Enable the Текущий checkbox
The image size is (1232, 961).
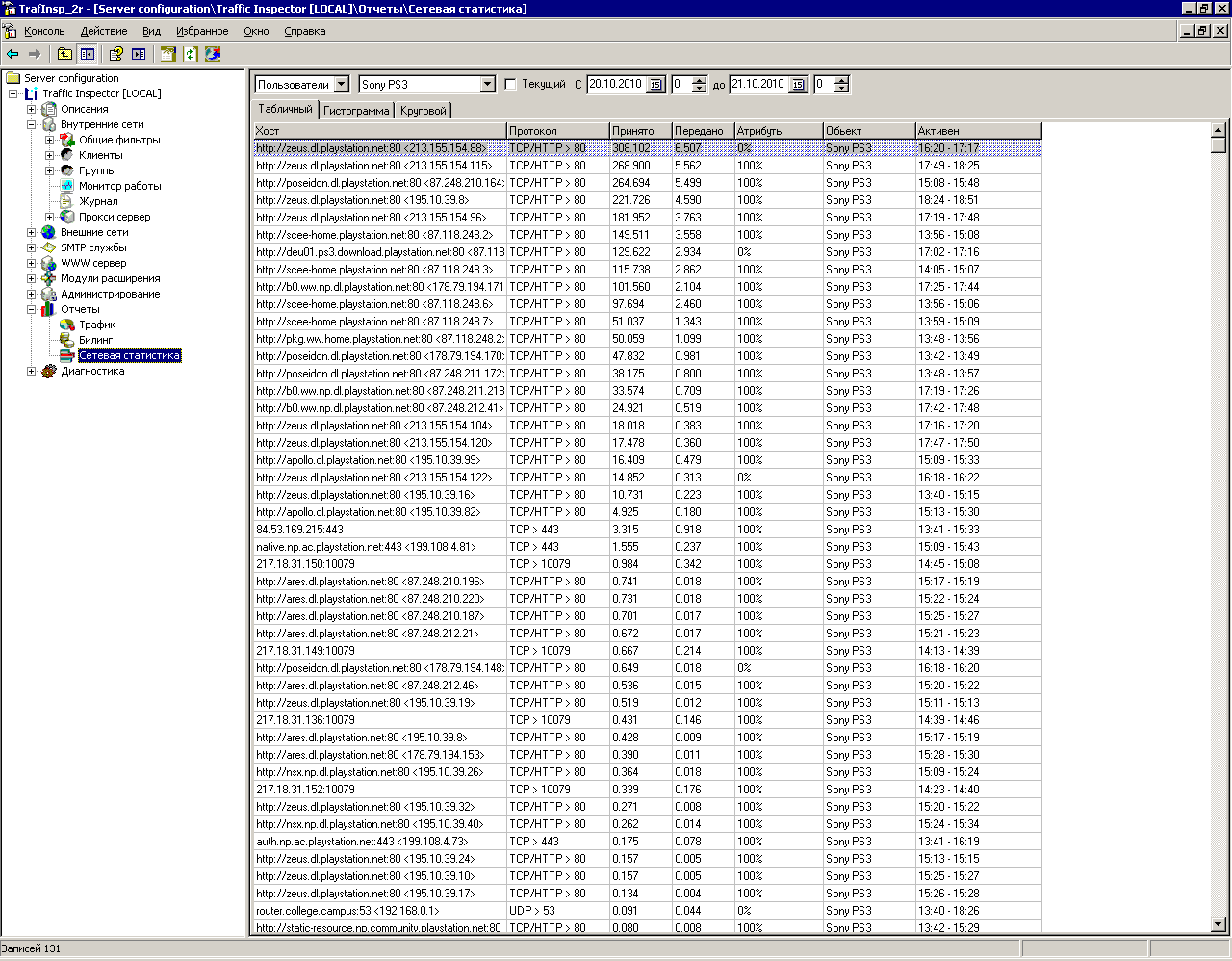click(x=511, y=85)
